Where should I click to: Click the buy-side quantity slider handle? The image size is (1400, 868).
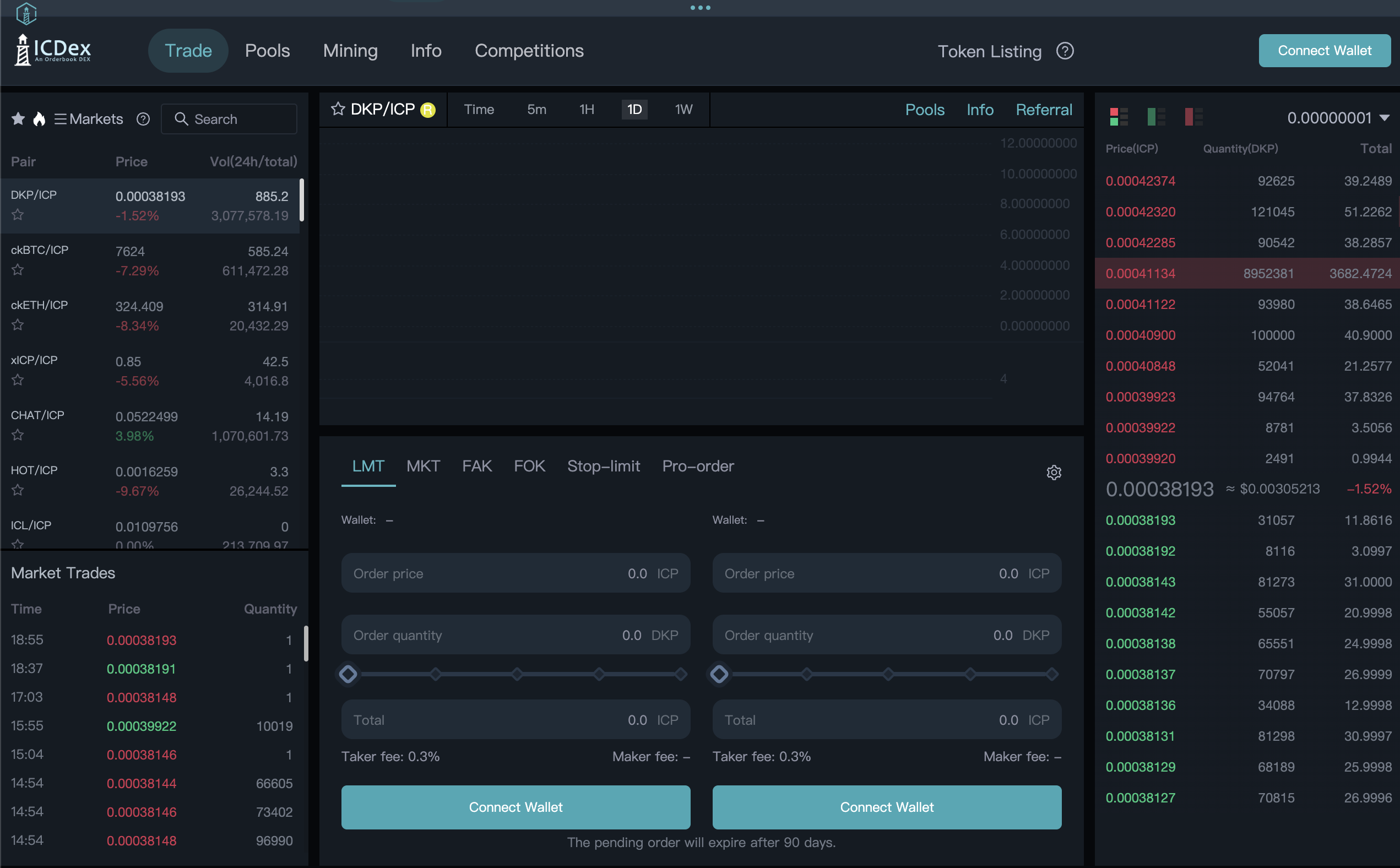(x=348, y=674)
